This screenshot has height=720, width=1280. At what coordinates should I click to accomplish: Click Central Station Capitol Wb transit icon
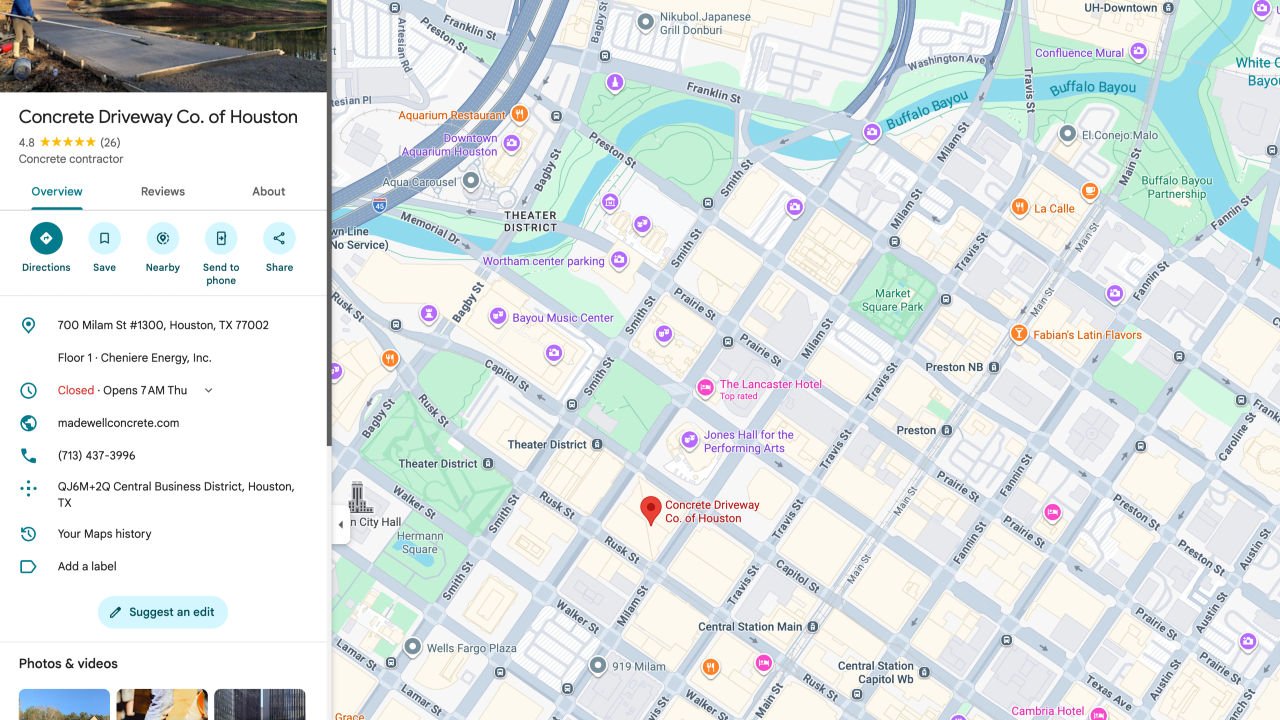[x=923, y=673]
